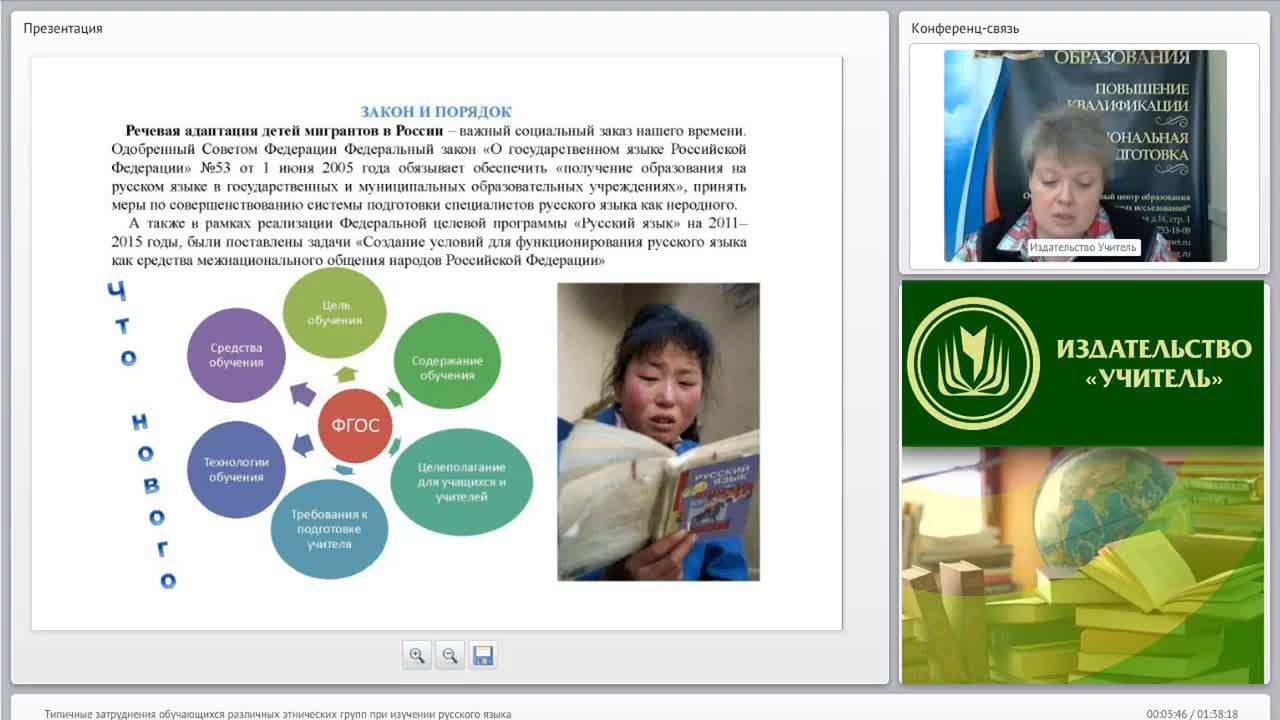Click the speaker's webcam video feed

point(1085,156)
